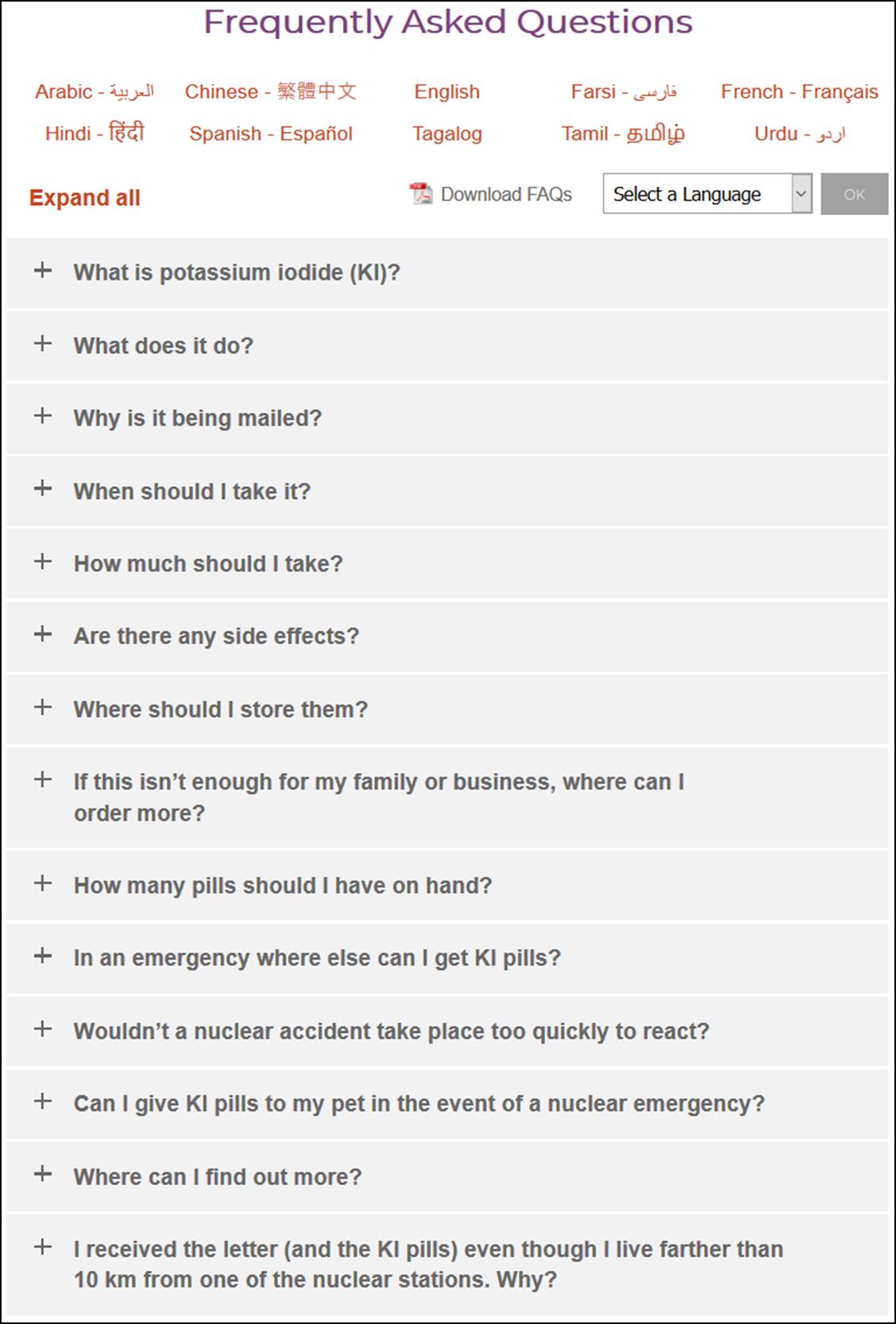896x1324 pixels.
Task: Click plus icon beside 'Where should I store them?'
Action: click(43, 707)
